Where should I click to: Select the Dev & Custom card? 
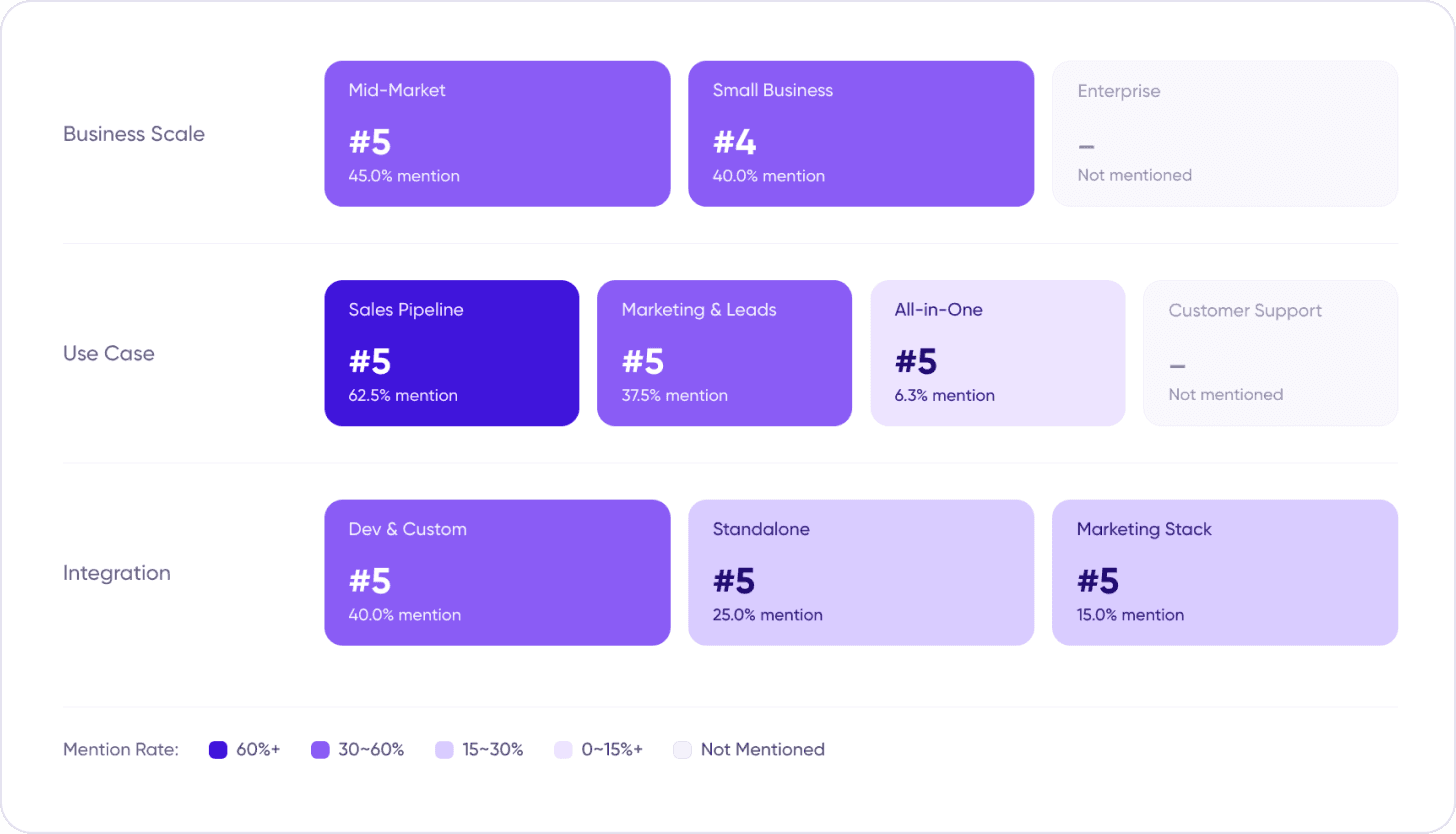497,573
